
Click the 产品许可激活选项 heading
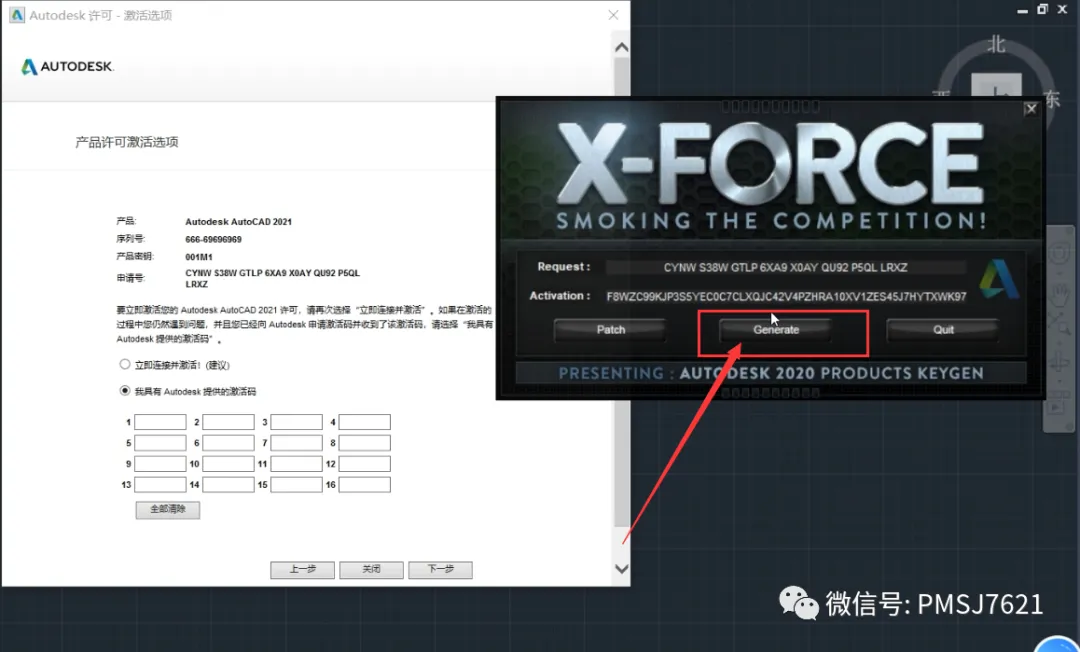[x=127, y=142]
